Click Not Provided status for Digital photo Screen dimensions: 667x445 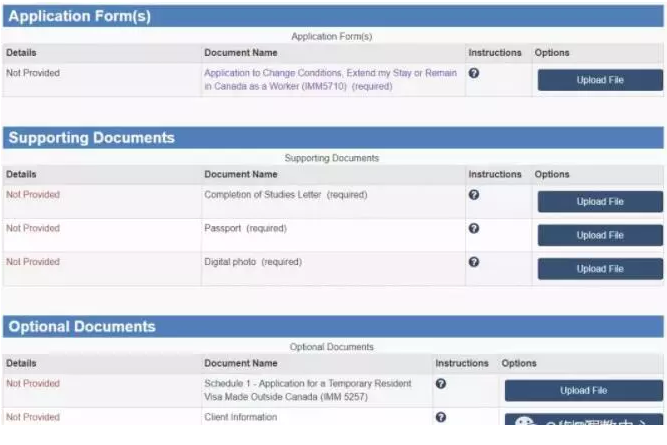click(33, 262)
